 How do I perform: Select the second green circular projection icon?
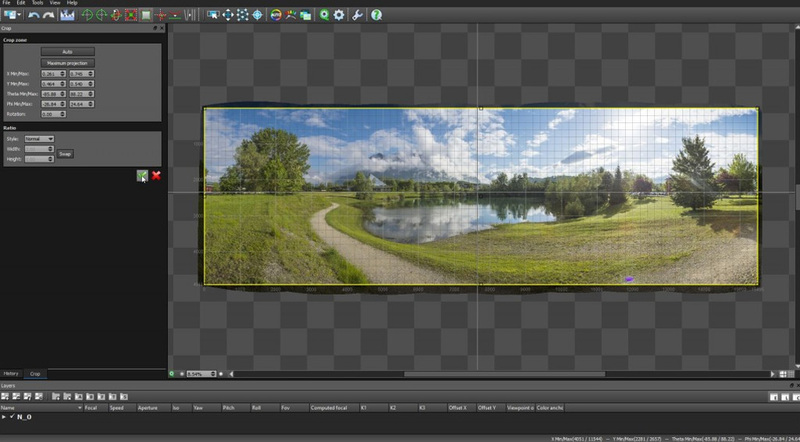point(102,15)
